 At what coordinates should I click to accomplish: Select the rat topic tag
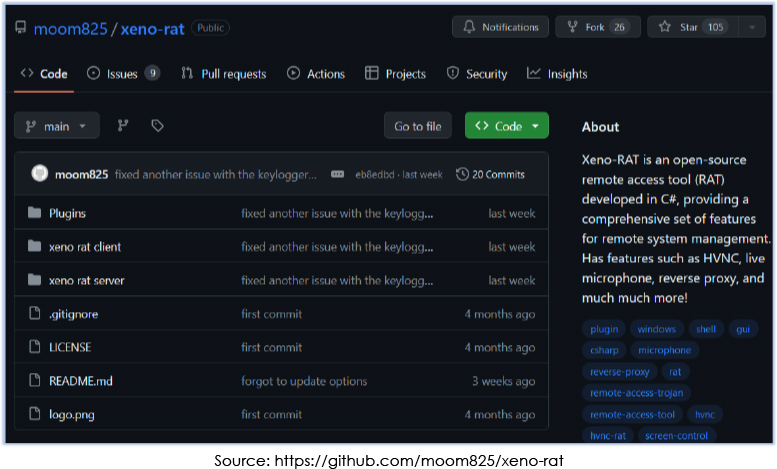click(675, 372)
